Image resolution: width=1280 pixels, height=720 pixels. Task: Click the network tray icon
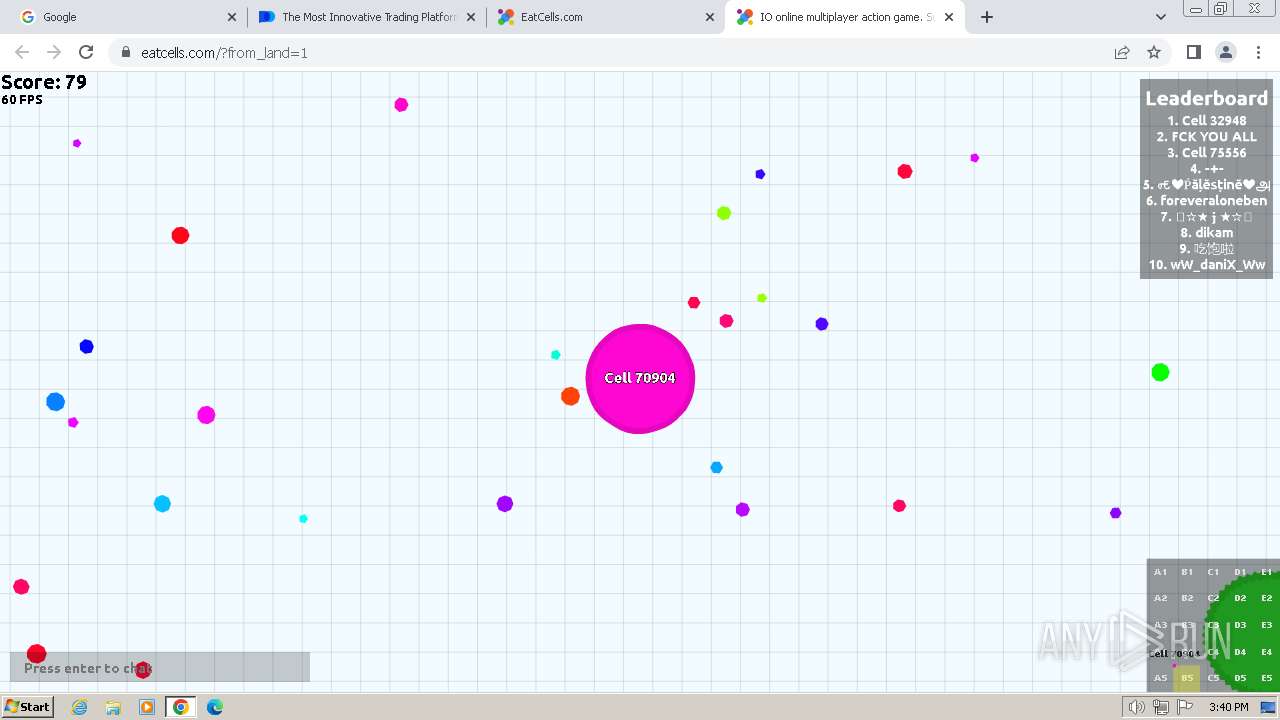1161,707
